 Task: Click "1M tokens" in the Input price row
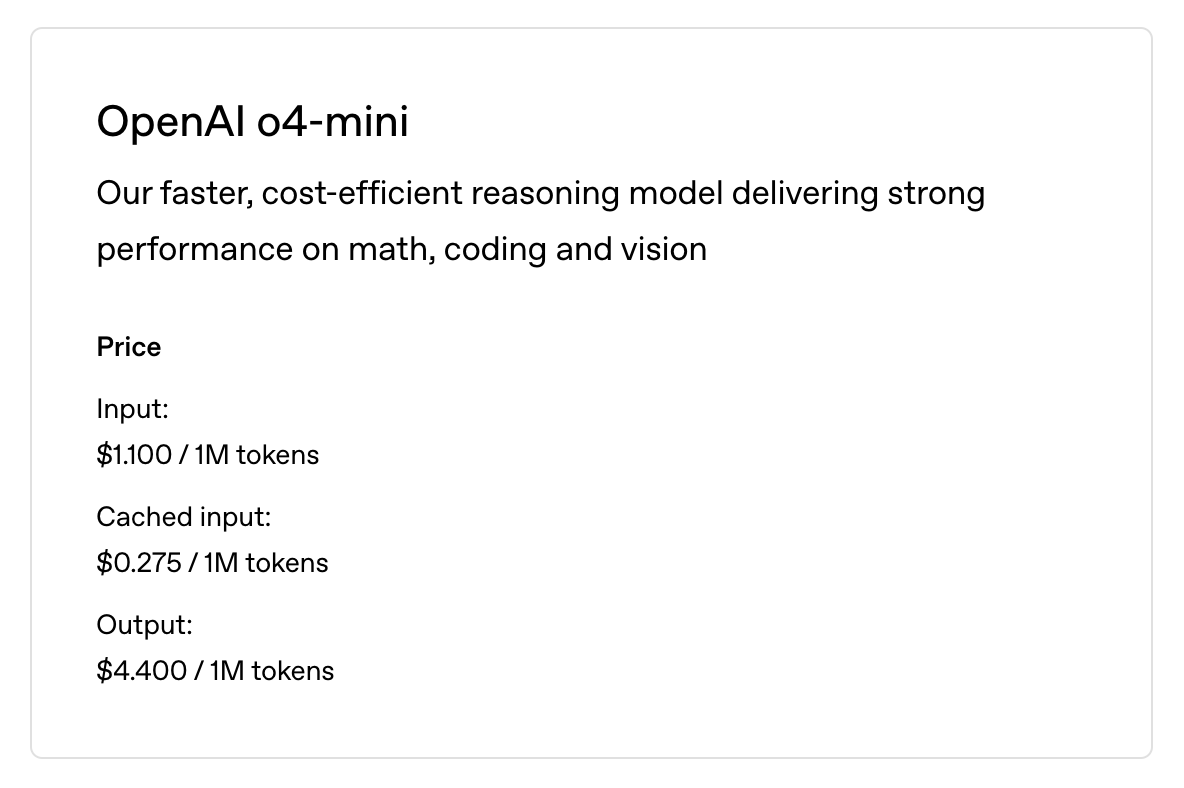point(257,455)
